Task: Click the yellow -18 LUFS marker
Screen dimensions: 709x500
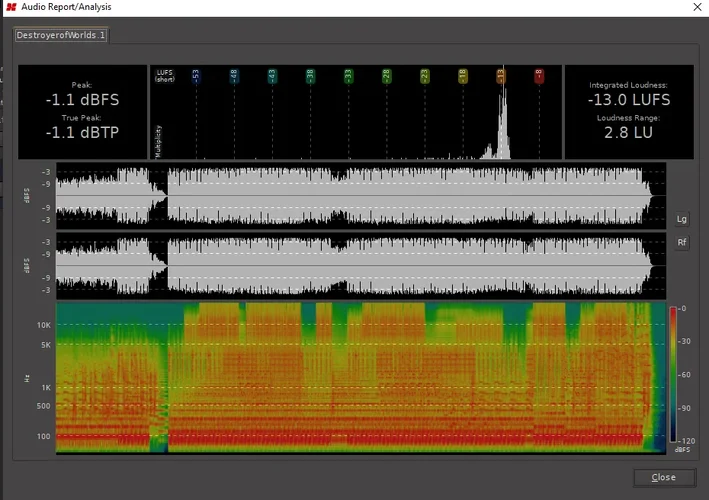Action: 462,75
